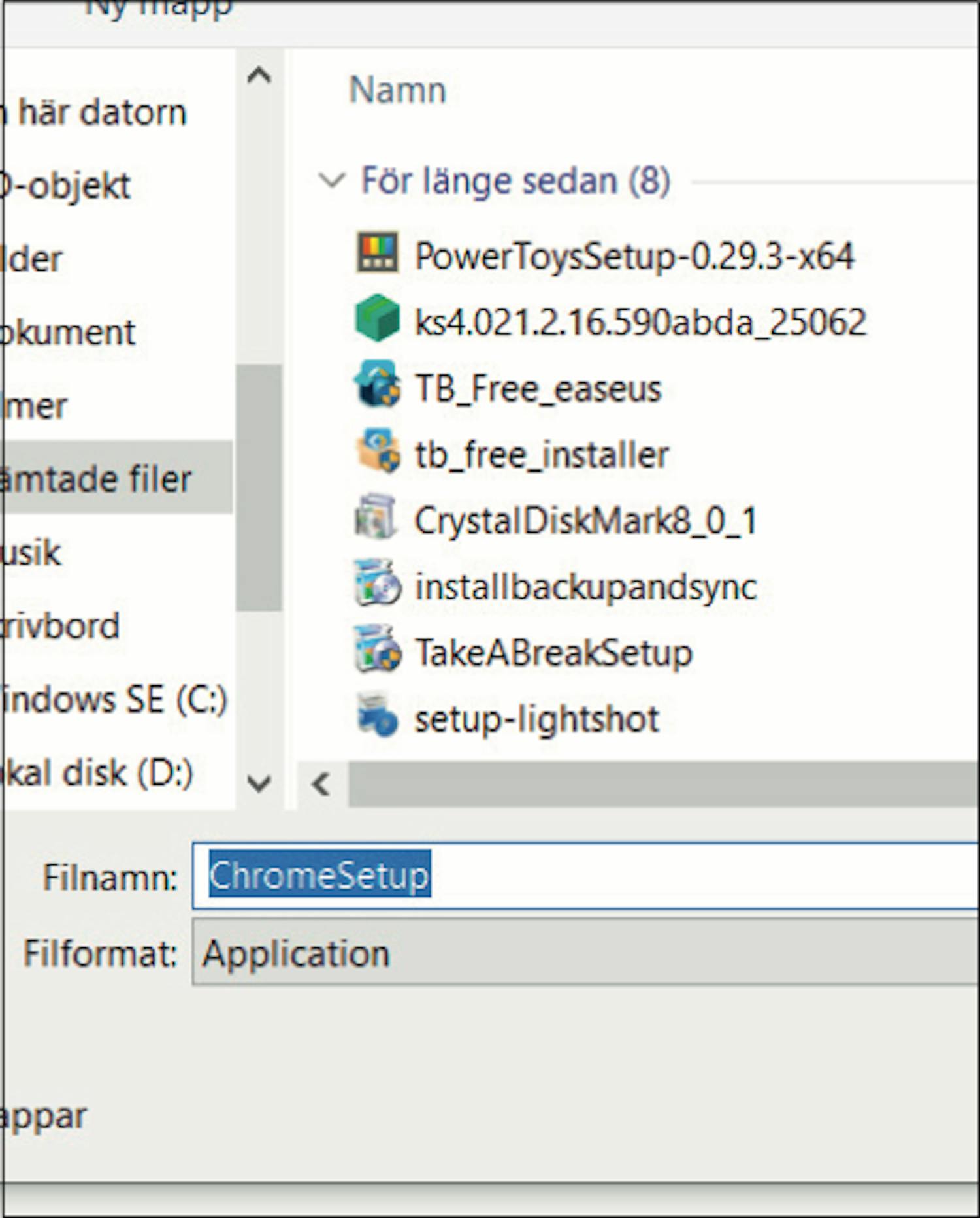The width and height of the screenshot is (980, 1218).
Task: Click the setup-lightshot file icon
Action: pyautogui.click(x=377, y=715)
